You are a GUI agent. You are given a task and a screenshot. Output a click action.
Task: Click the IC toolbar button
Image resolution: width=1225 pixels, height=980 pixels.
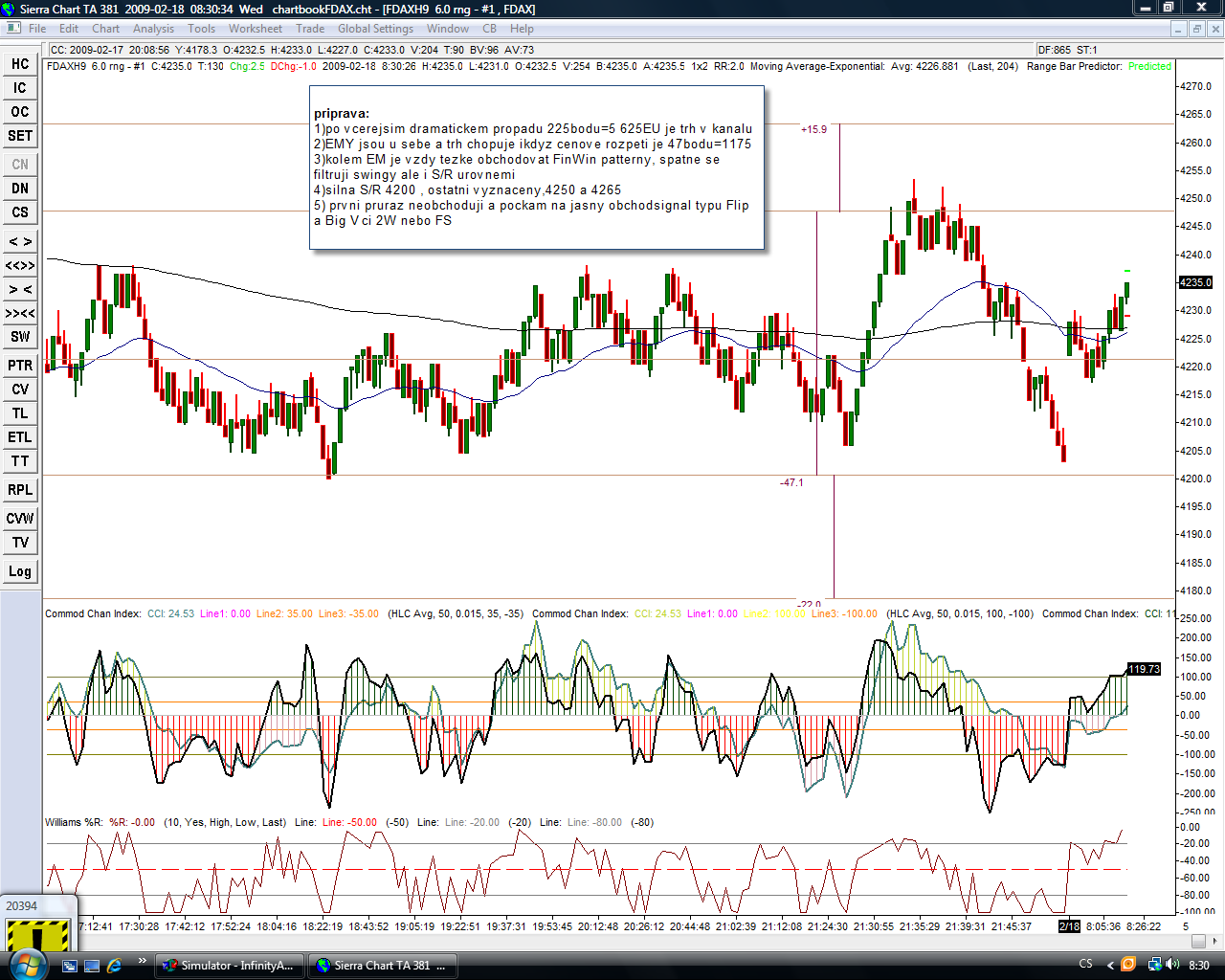point(20,88)
